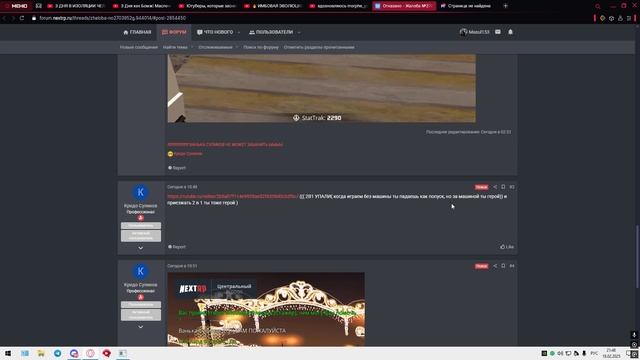The width and height of the screenshot is (640, 360).
Task: Bookmark post #4 with the bookmark icon
Action: pyautogui.click(x=503, y=266)
